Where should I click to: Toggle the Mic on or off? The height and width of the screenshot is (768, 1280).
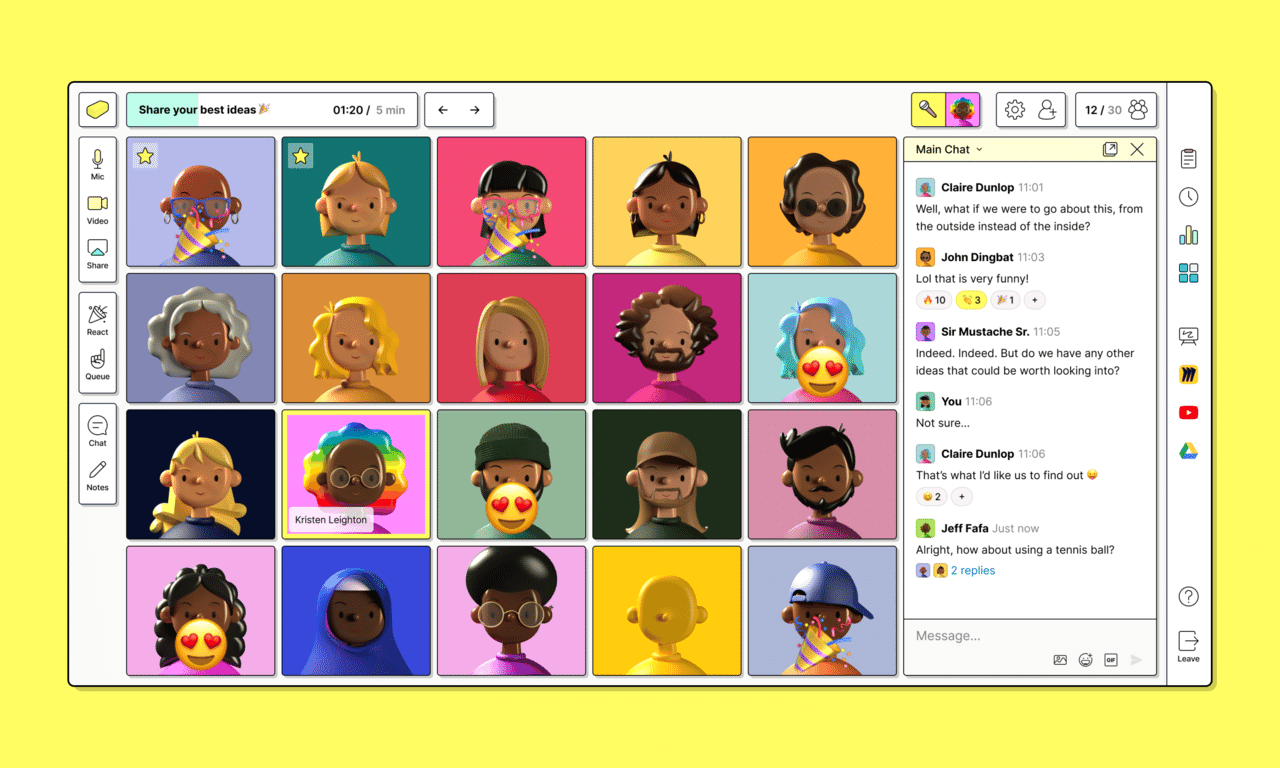point(97,164)
